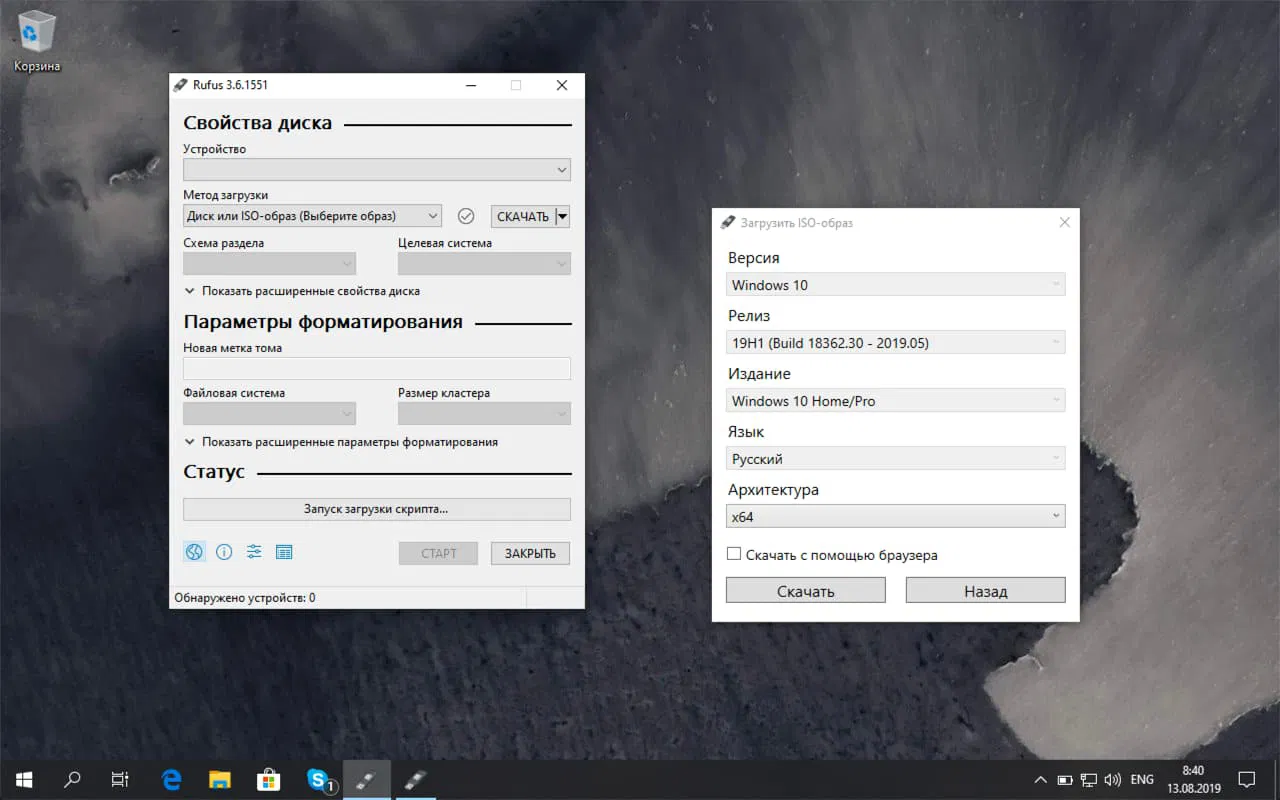Click inside the Новая метка тома field
This screenshot has height=800, width=1280.
coord(376,368)
